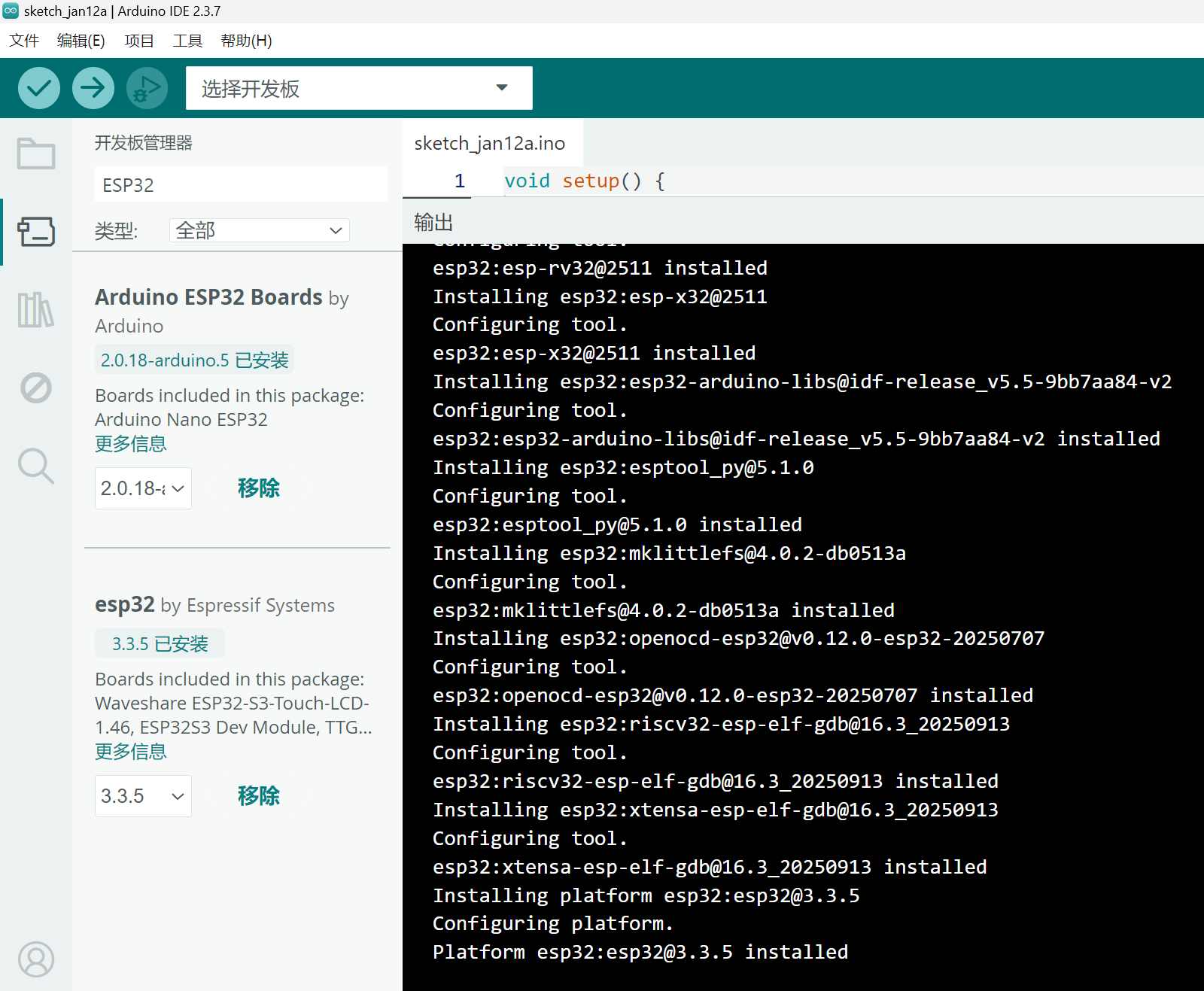Click output line "Installing platform esp32:esp32@3.3.5"
Screen dimensions: 1204x991
pos(646,895)
